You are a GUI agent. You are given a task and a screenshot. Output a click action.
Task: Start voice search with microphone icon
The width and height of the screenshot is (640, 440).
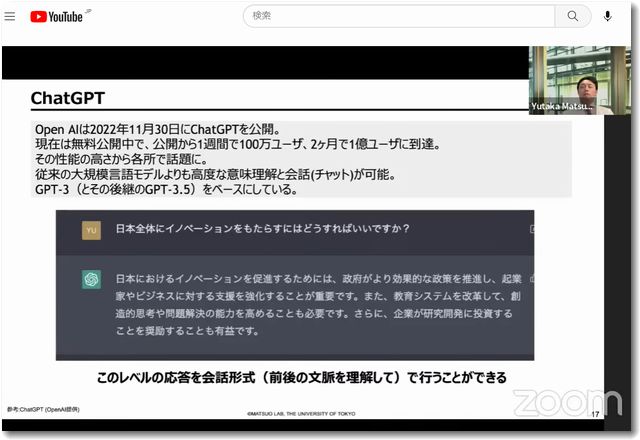click(x=607, y=16)
